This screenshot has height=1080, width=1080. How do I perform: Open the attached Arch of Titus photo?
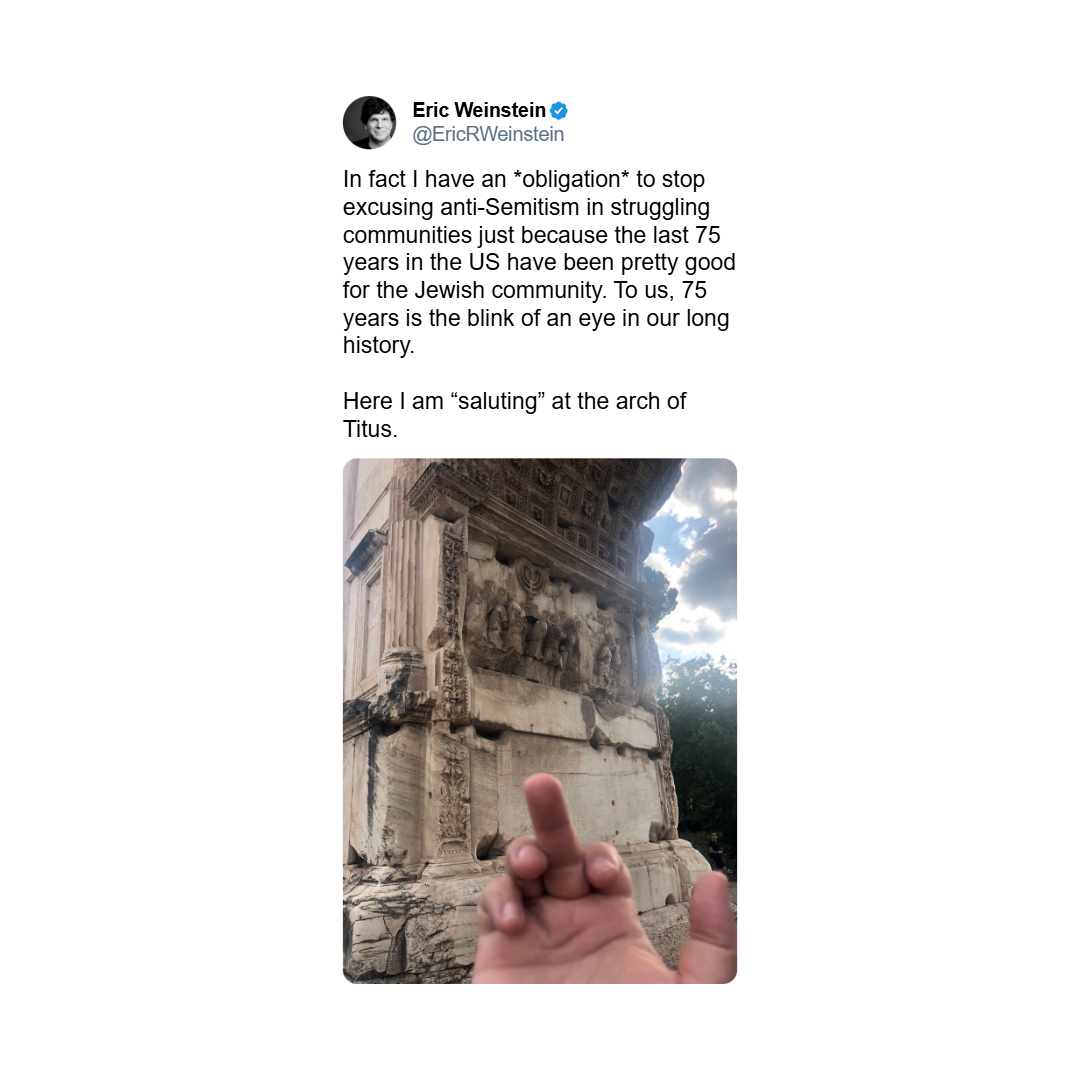click(540, 720)
